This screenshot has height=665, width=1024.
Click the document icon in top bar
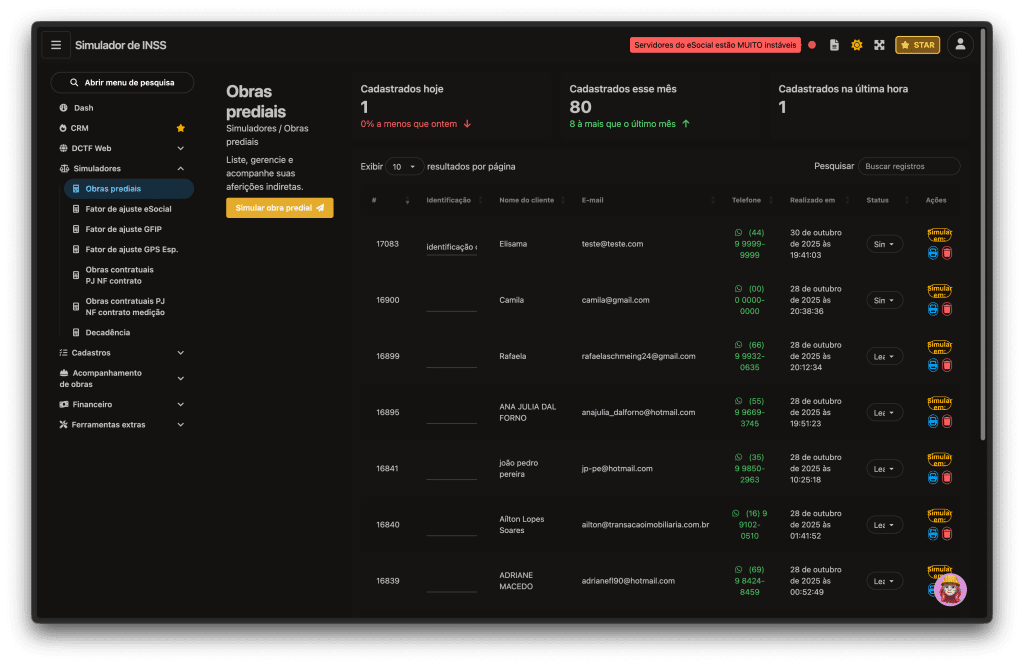coord(834,45)
